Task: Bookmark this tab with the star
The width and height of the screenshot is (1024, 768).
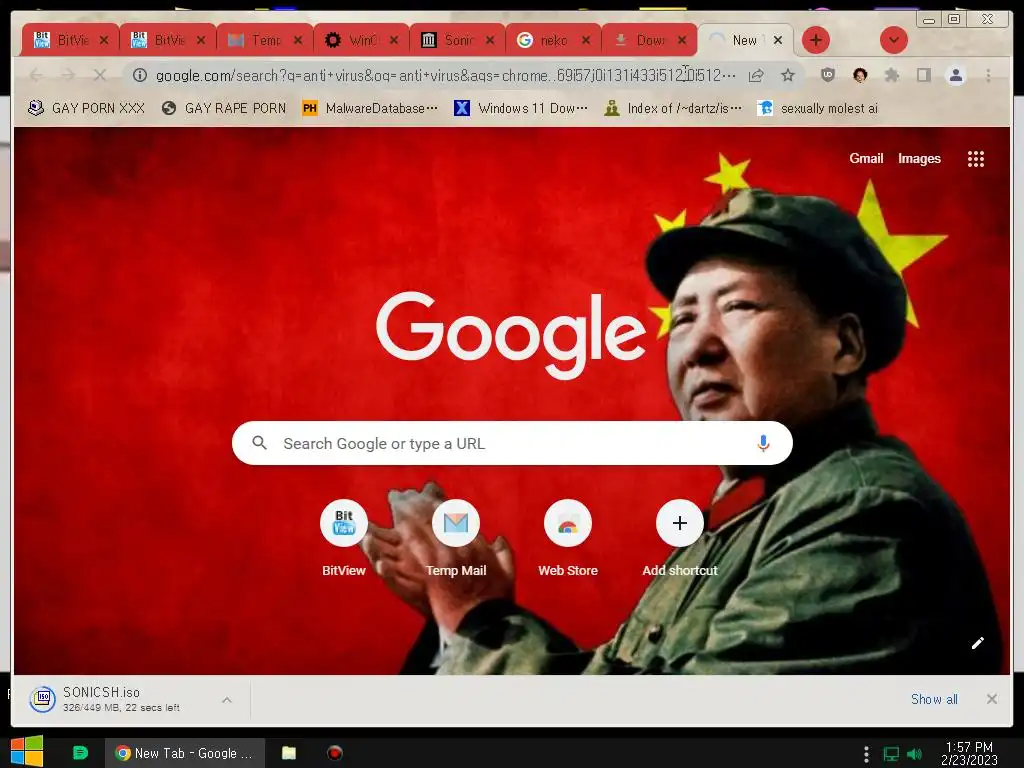Action: [x=788, y=76]
